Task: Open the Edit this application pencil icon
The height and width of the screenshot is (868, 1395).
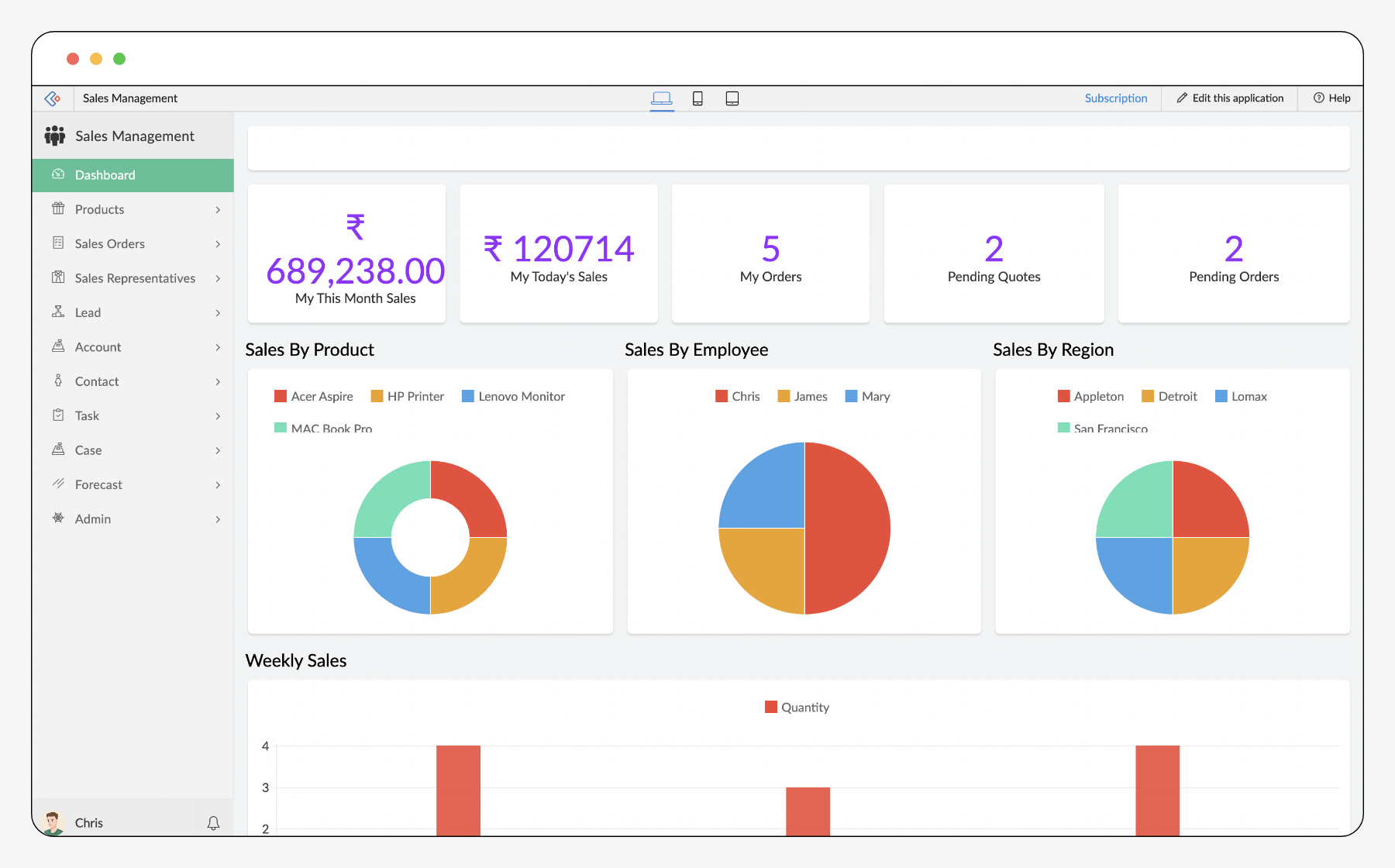Action: click(x=1180, y=98)
